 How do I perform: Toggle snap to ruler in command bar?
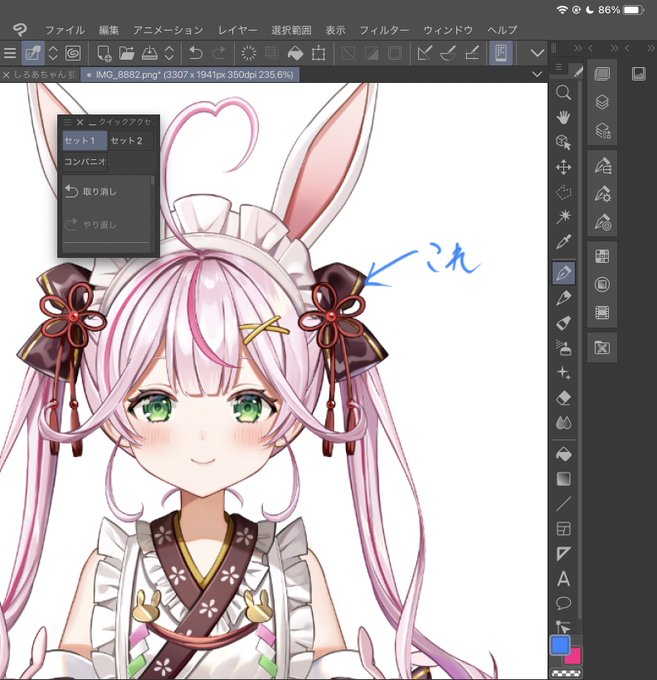tap(425, 53)
